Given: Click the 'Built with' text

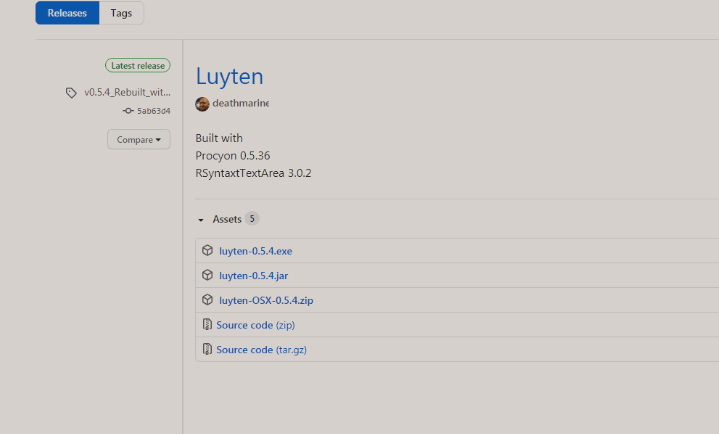Looking at the screenshot, I should coord(219,138).
